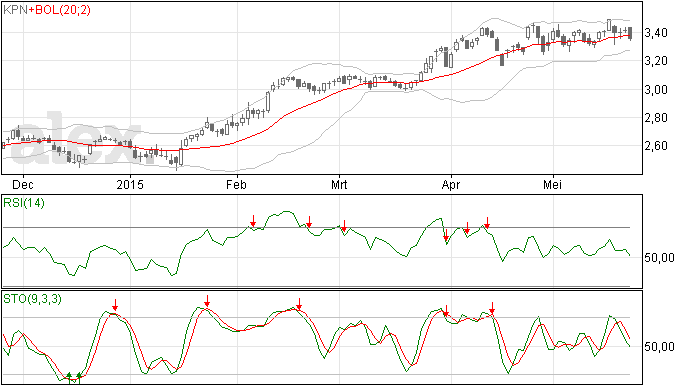Image resolution: width=690 pixels, height=387 pixels.
Task: Click the earliest red sell arrow in STO panel
Action: click(x=115, y=305)
